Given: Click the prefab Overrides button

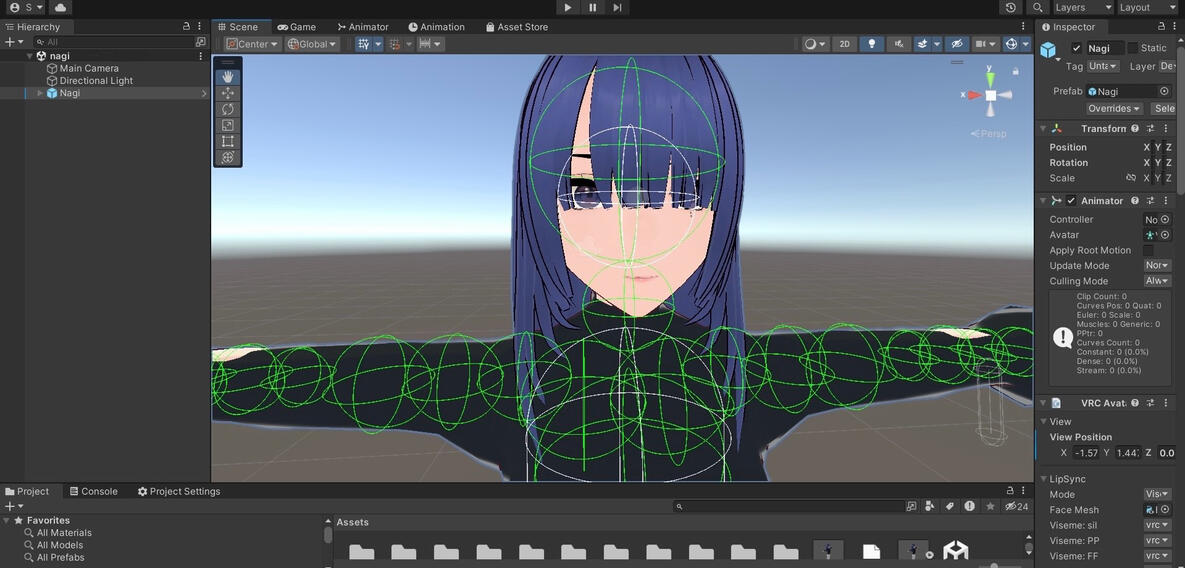Looking at the screenshot, I should tap(1114, 109).
